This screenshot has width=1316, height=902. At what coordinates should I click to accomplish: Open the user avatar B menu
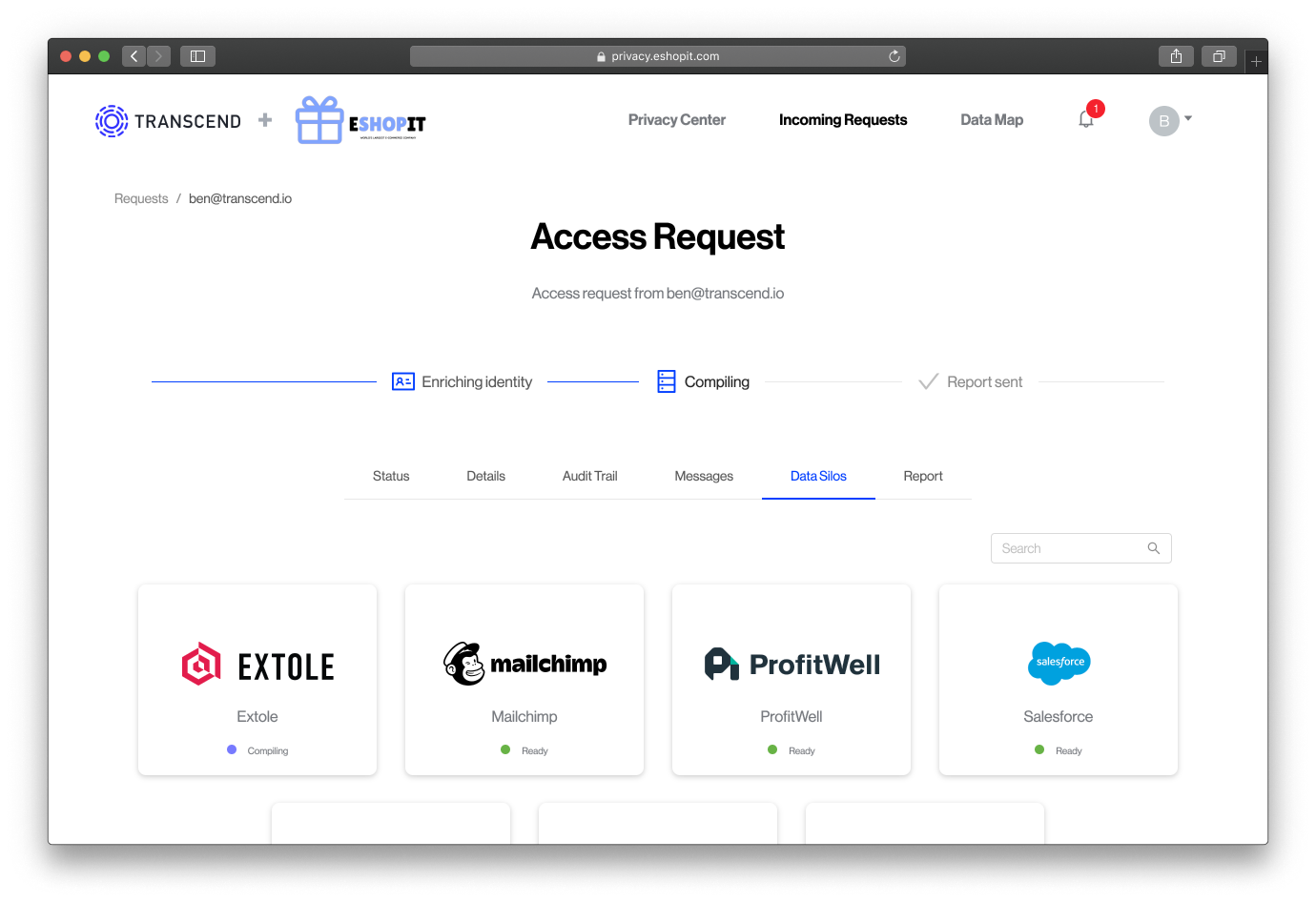click(x=1163, y=121)
